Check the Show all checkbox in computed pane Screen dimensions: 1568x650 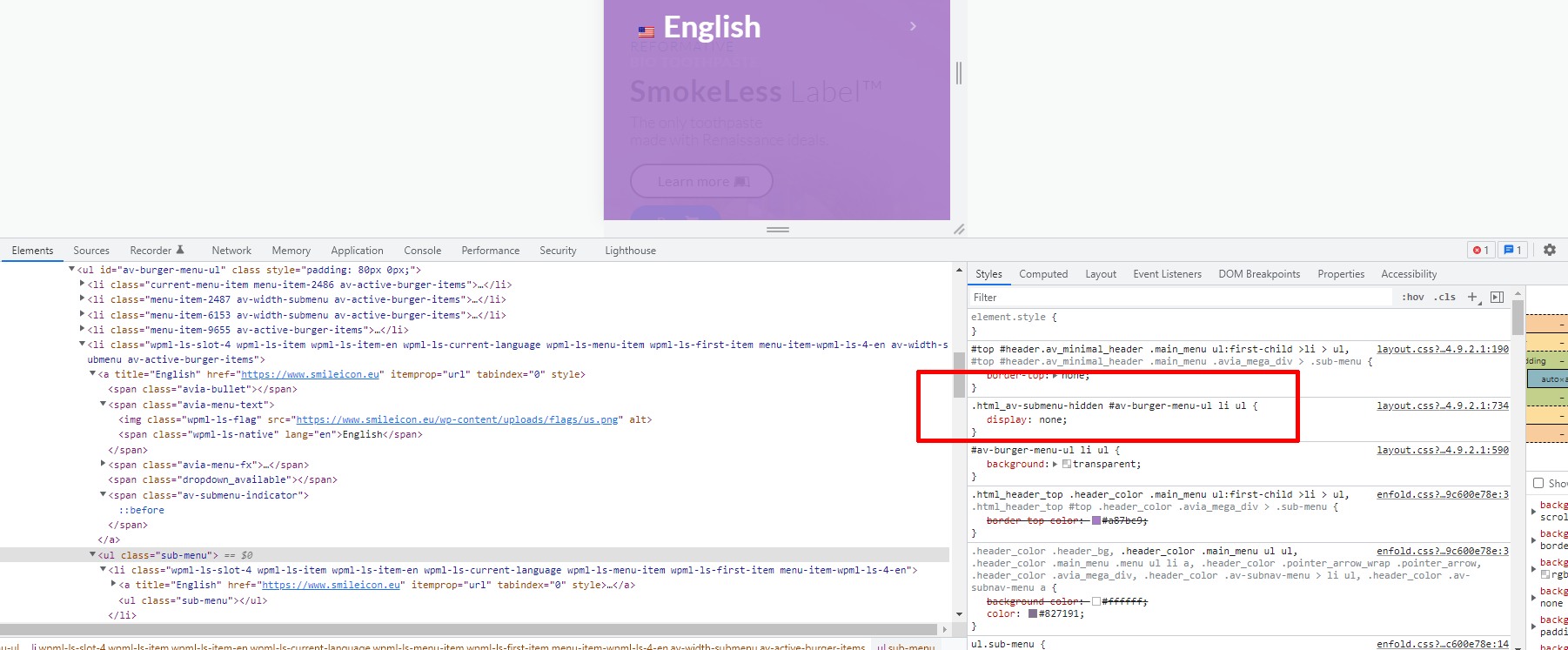[1538, 483]
